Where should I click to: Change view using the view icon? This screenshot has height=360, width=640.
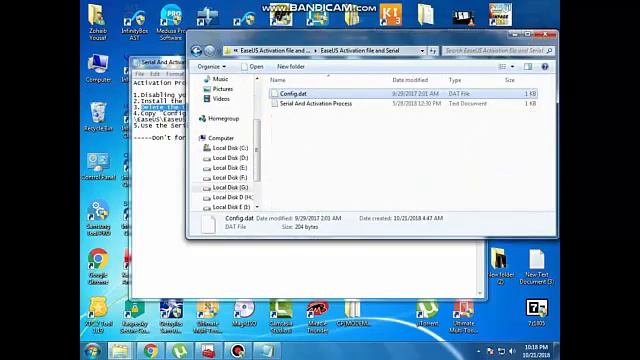tap(502, 67)
